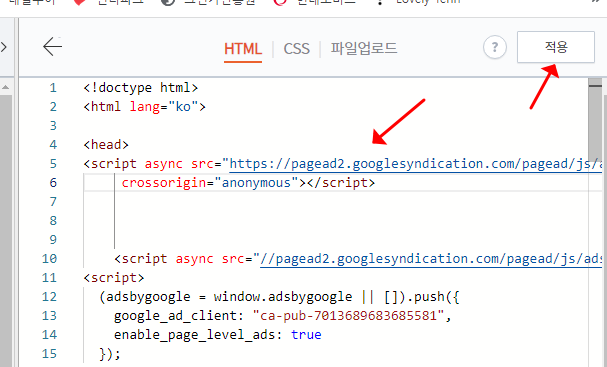Click line number 1 in gutter

[x=53, y=88]
